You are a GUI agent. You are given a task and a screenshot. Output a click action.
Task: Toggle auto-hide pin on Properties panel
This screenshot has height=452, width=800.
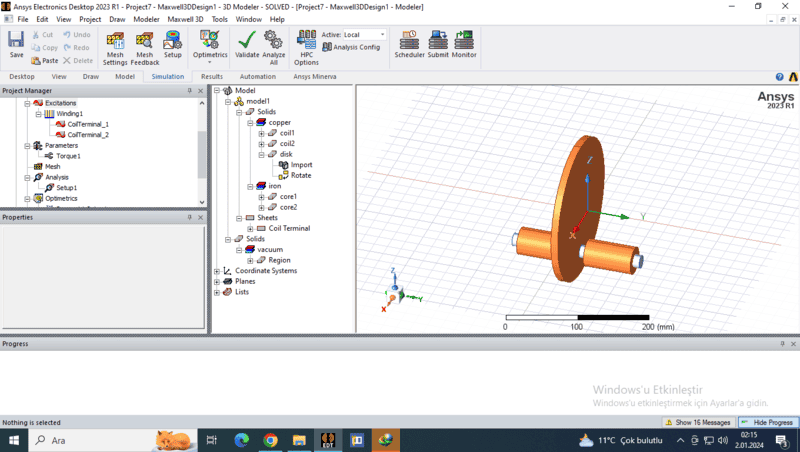tap(189, 217)
